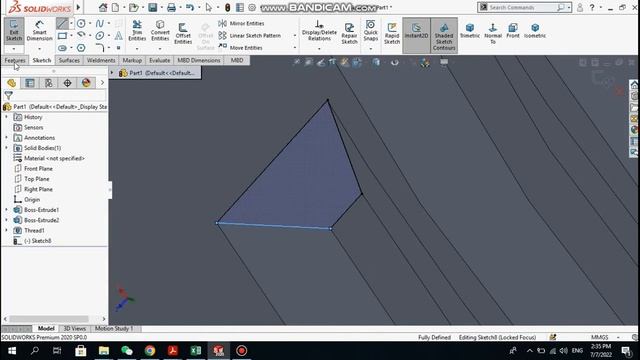Click Offset Entities tool

[x=183, y=33]
